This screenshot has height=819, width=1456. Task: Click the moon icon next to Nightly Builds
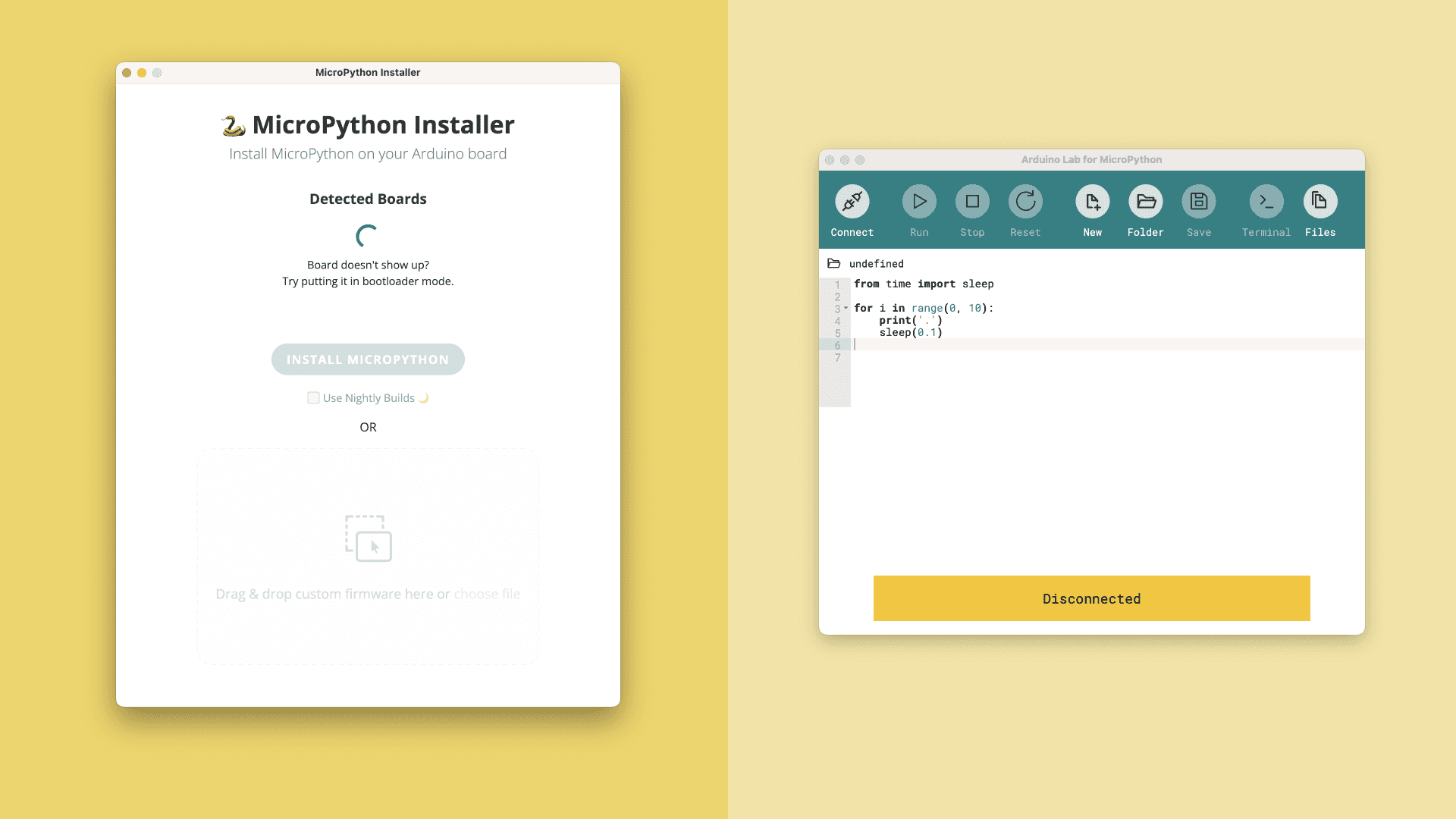[x=424, y=398]
